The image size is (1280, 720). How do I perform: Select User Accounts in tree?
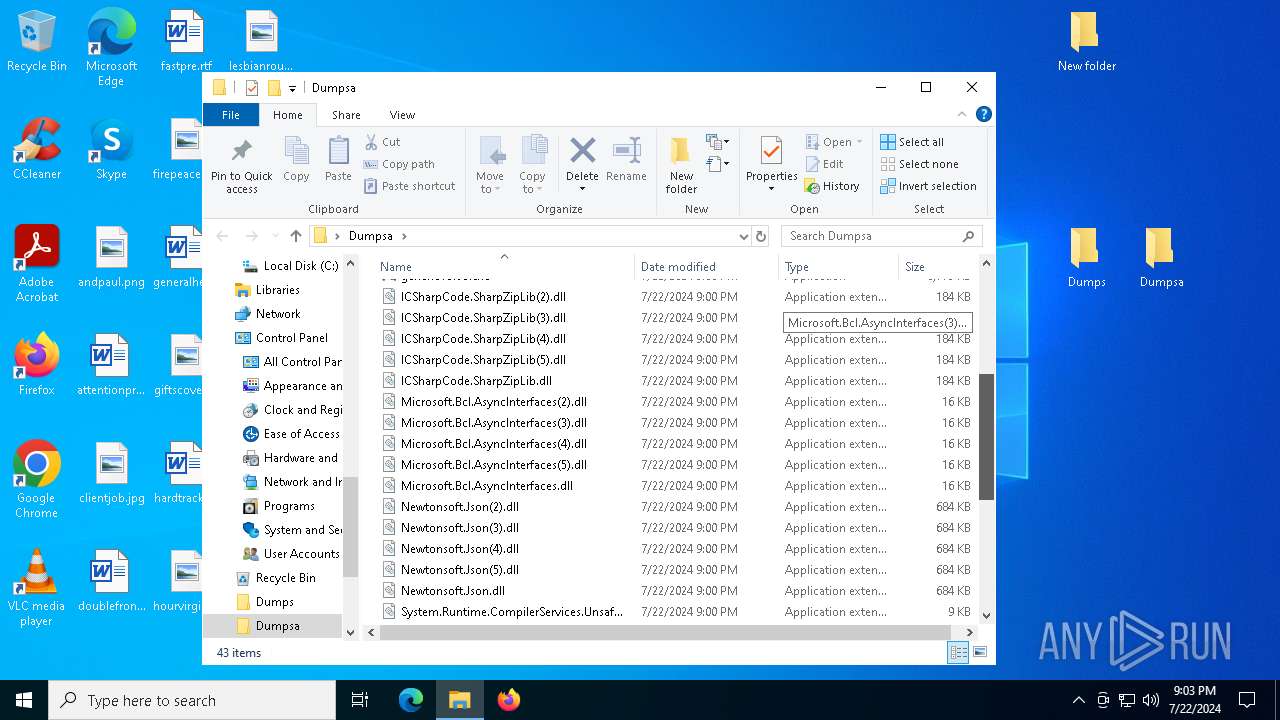[x=291, y=554]
